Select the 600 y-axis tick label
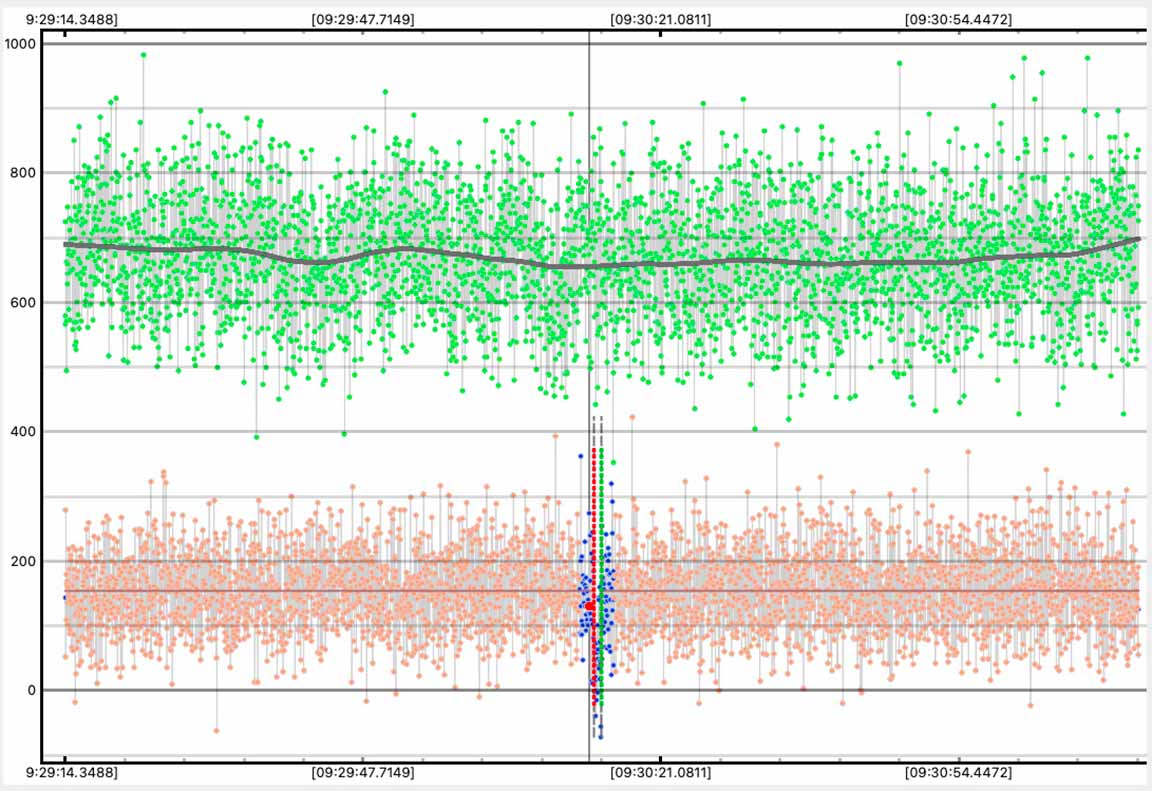 tap(24, 302)
